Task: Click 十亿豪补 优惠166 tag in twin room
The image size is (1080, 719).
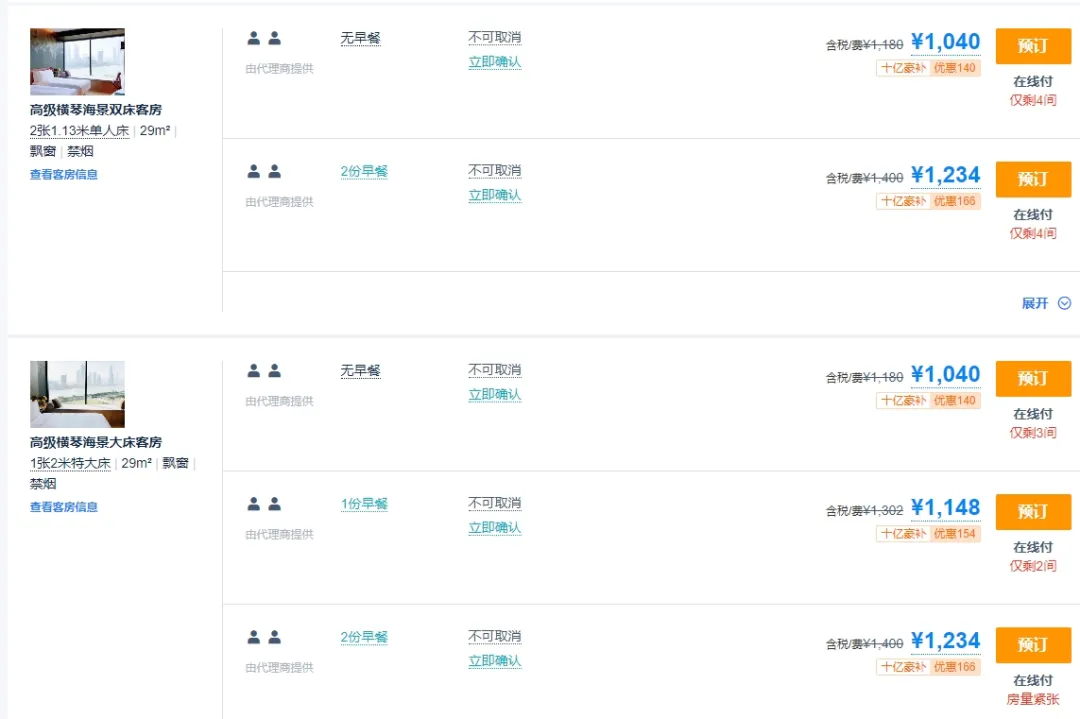Action: 928,201
